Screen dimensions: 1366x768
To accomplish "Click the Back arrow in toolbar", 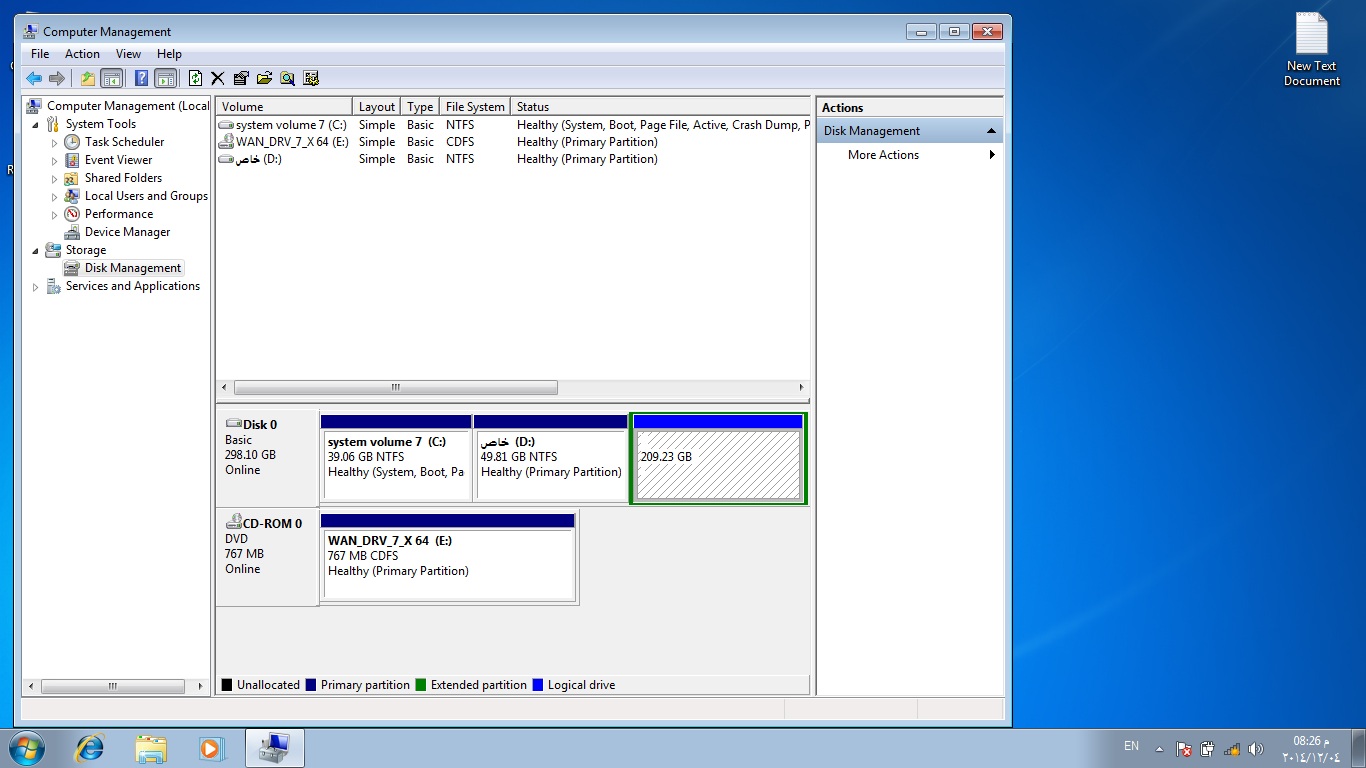I will (34, 78).
